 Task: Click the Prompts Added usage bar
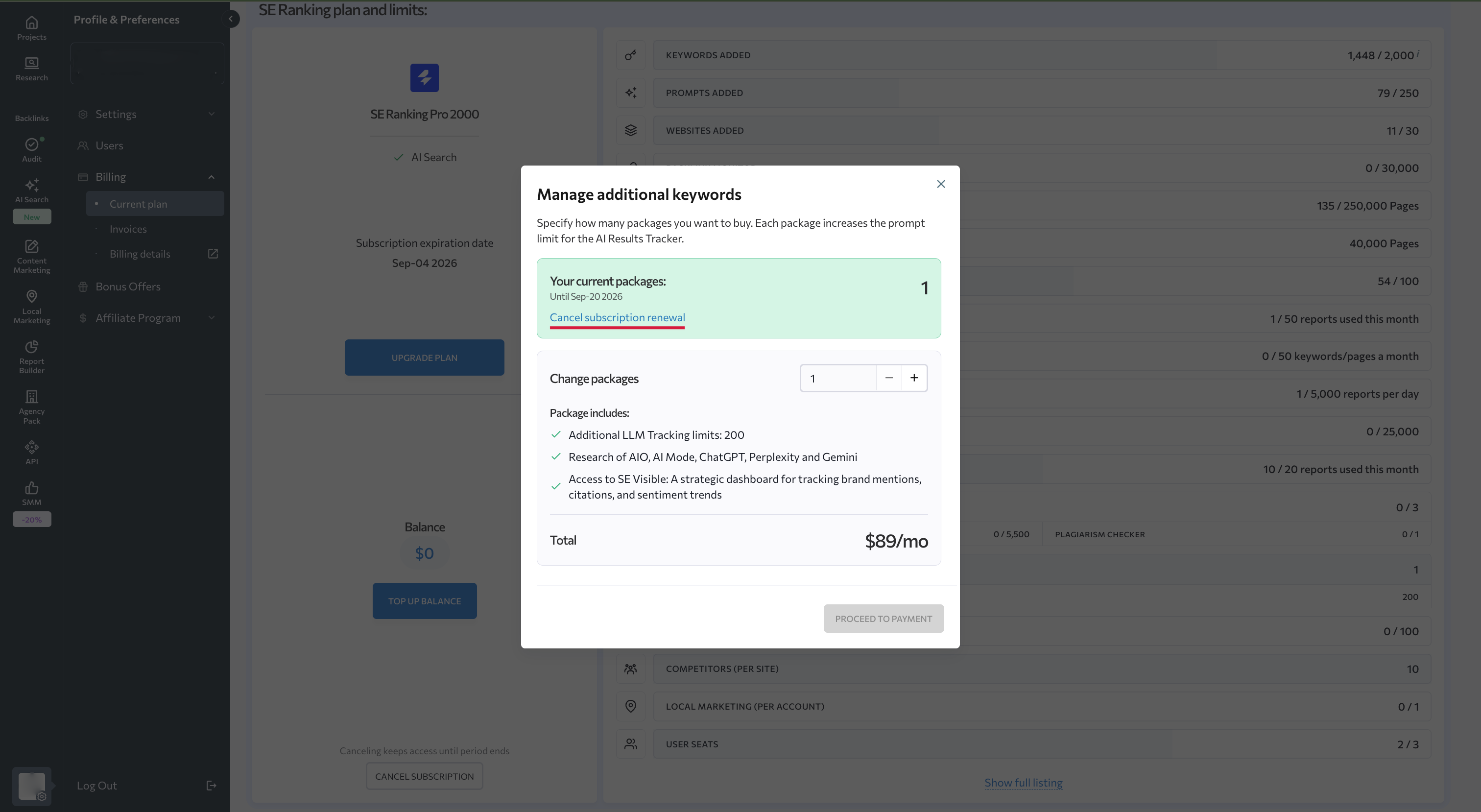click(1041, 93)
